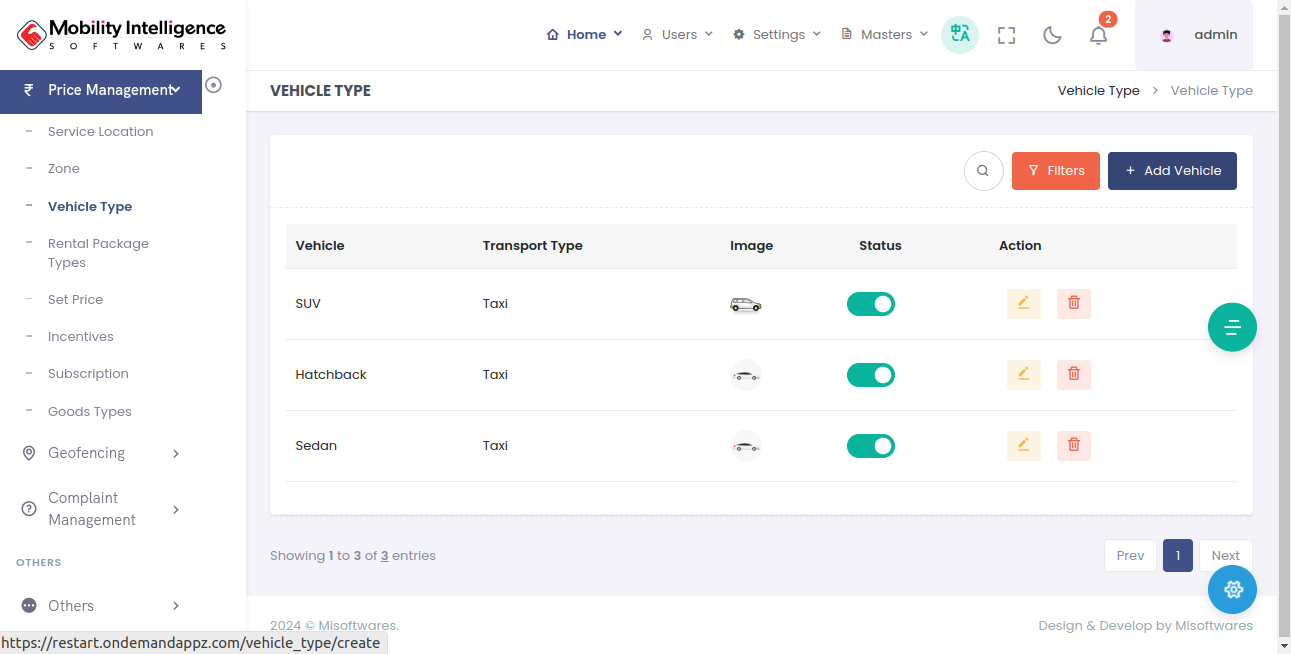The width and height of the screenshot is (1291, 654).
Task: Go to Service Location menu item
Action: click(x=100, y=132)
